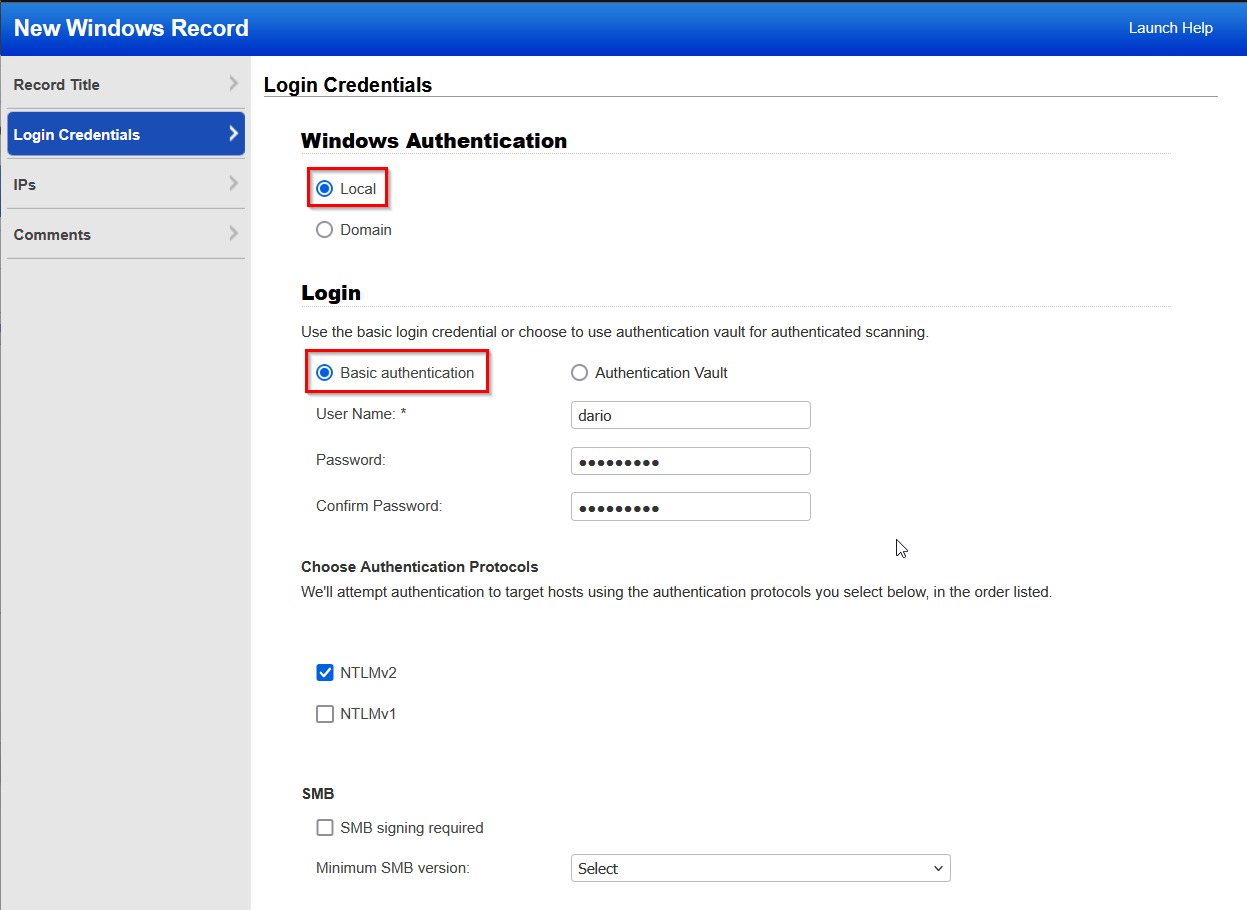Select Basic authentication
The width and height of the screenshot is (1247, 910).
pyautogui.click(x=324, y=372)
